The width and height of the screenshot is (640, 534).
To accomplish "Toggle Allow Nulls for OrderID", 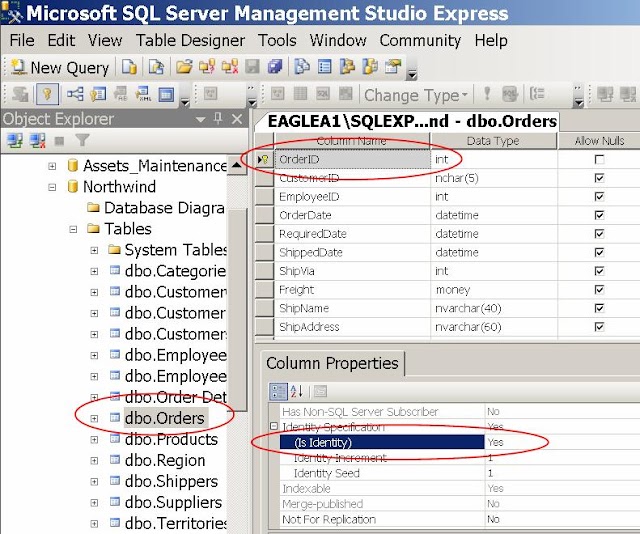I will pyautogui.click(x=599, y=159).
